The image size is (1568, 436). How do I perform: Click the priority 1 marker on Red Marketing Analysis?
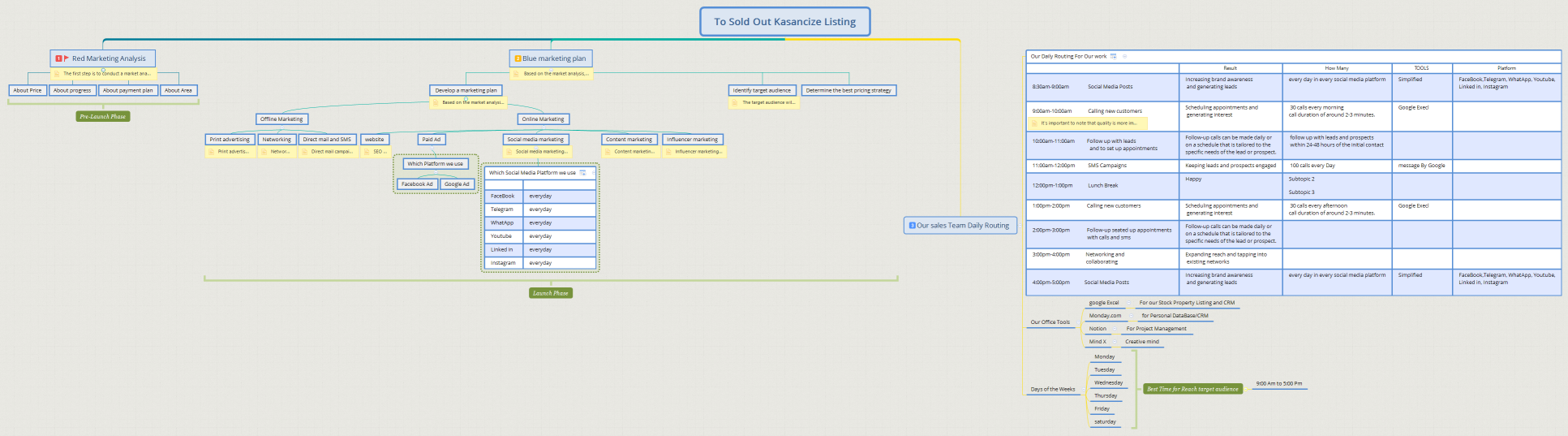[58, 58]
